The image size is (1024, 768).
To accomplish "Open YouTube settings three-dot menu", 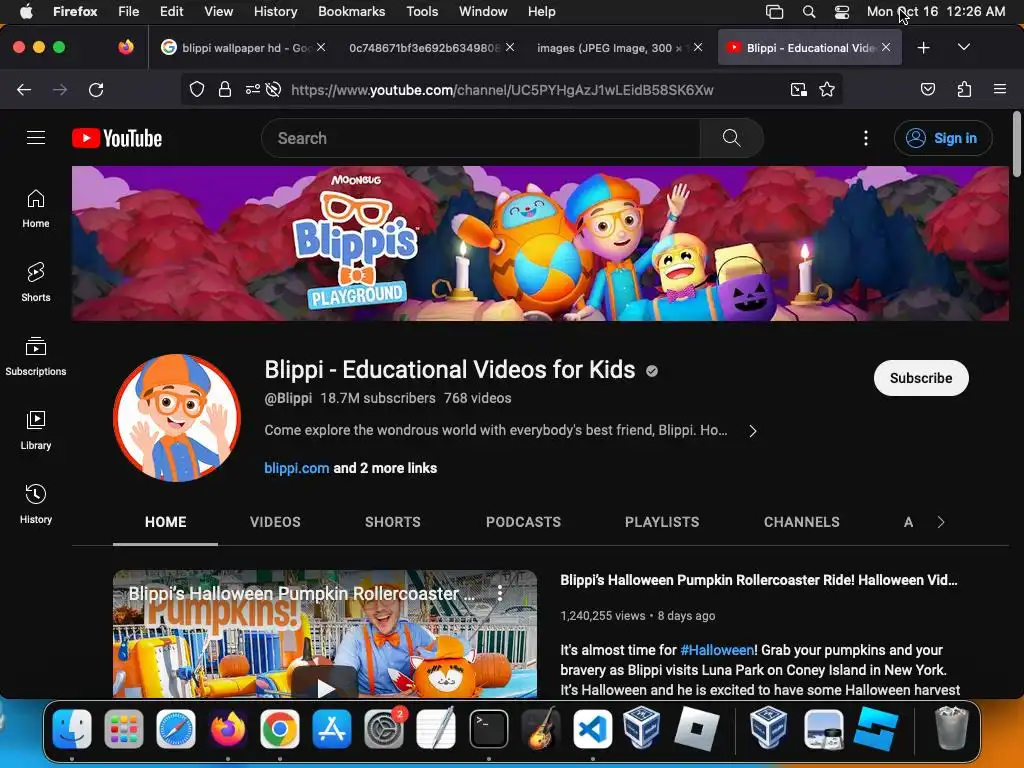I will [x=865, y=138].
